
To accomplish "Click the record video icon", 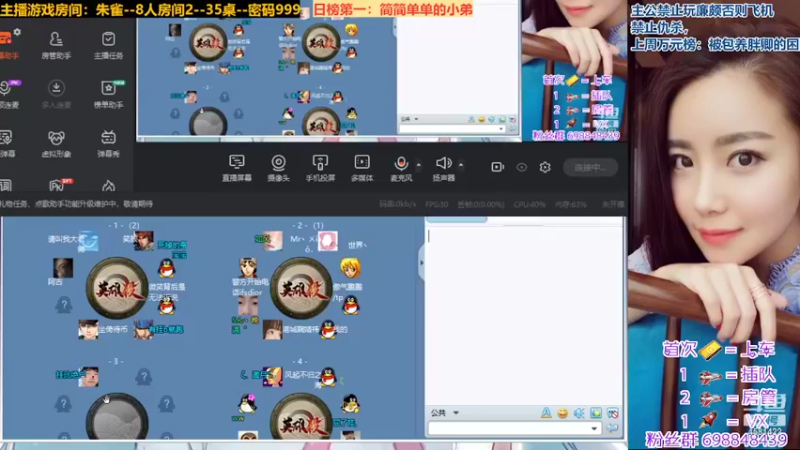I will coord(497,167).
